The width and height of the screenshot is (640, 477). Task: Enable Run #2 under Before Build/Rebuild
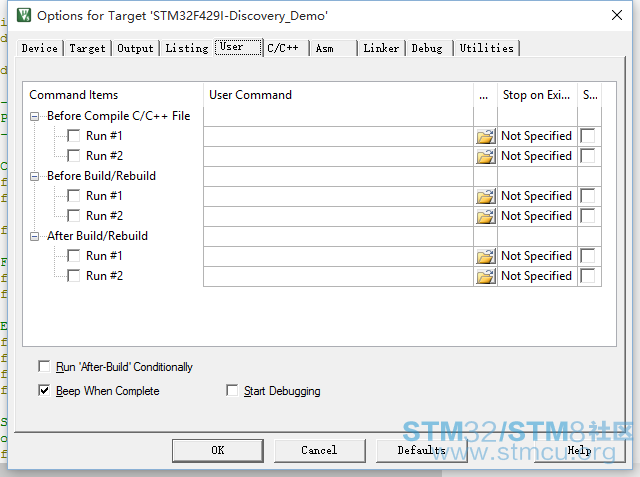click(x=74, y=216)
